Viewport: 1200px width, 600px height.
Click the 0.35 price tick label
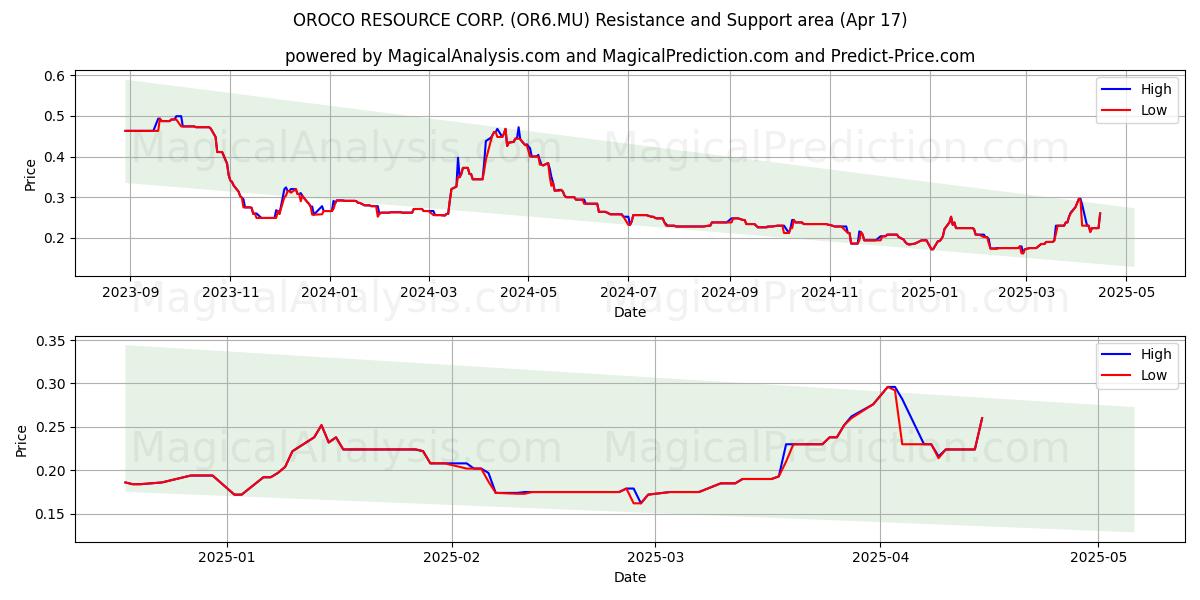click(52, 341)
